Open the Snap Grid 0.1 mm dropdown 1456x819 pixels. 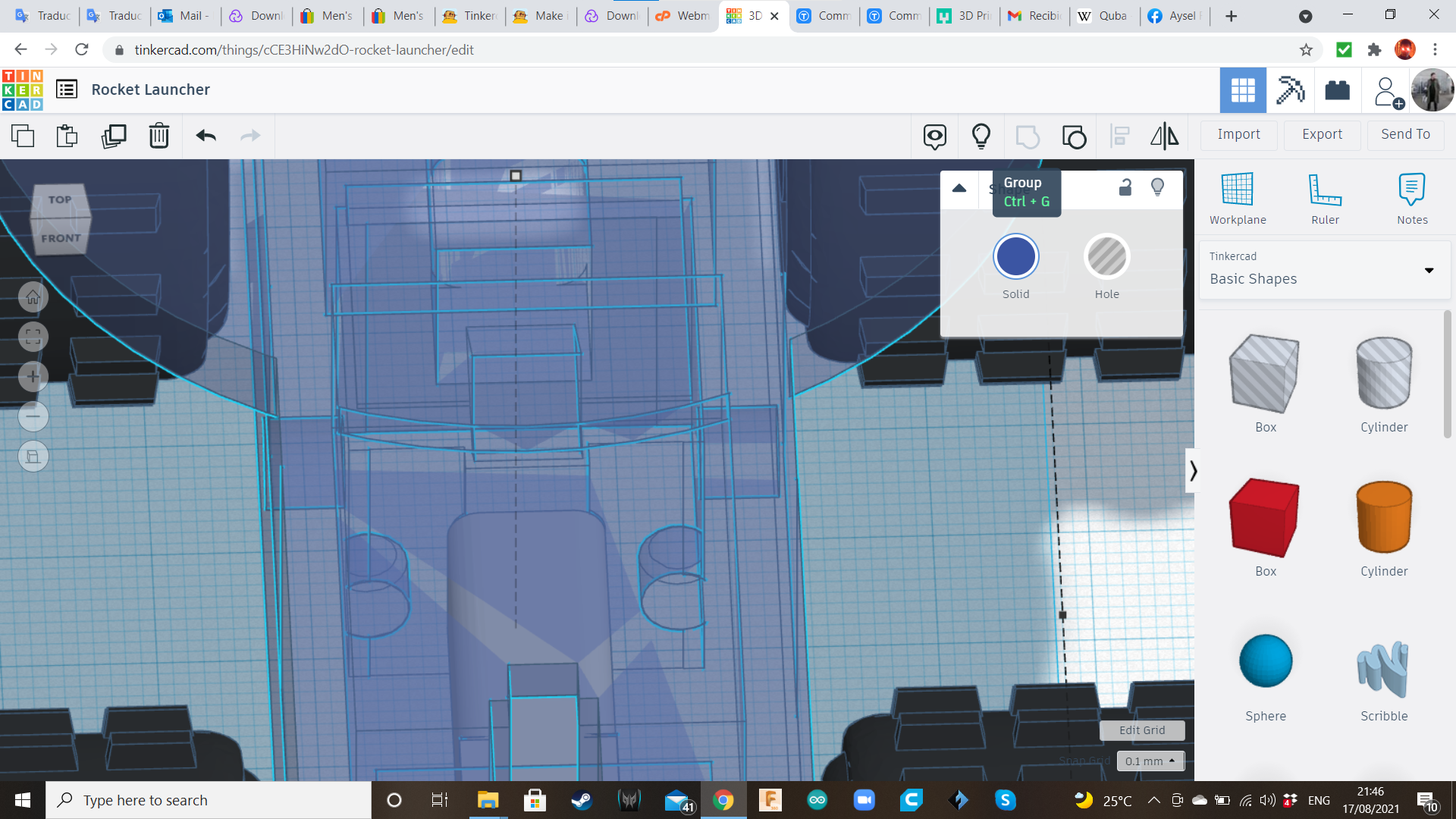click(x=1150, y=761)
